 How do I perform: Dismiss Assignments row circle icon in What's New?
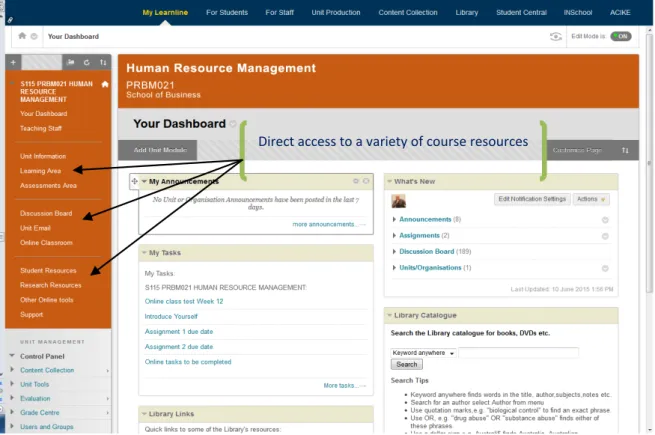click(605, 236)
